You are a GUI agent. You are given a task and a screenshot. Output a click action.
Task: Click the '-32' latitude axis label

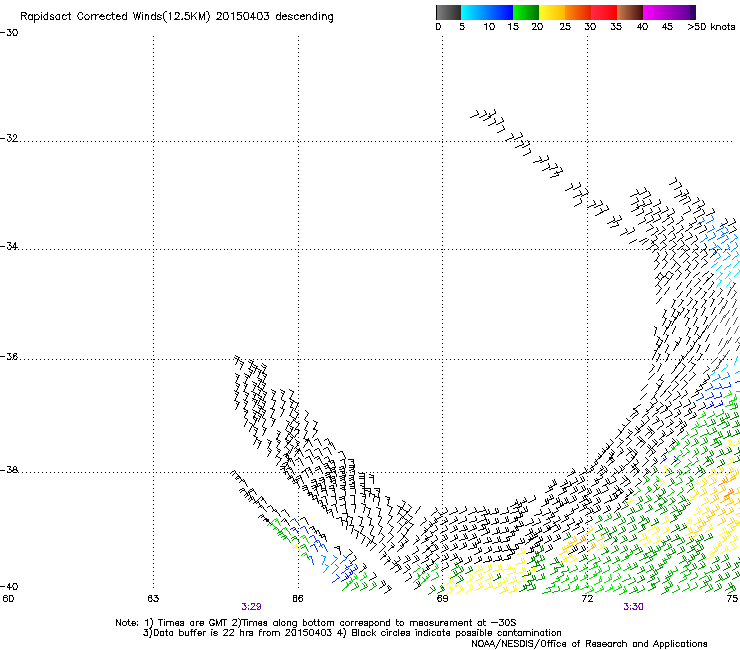[x=9, y=138]
